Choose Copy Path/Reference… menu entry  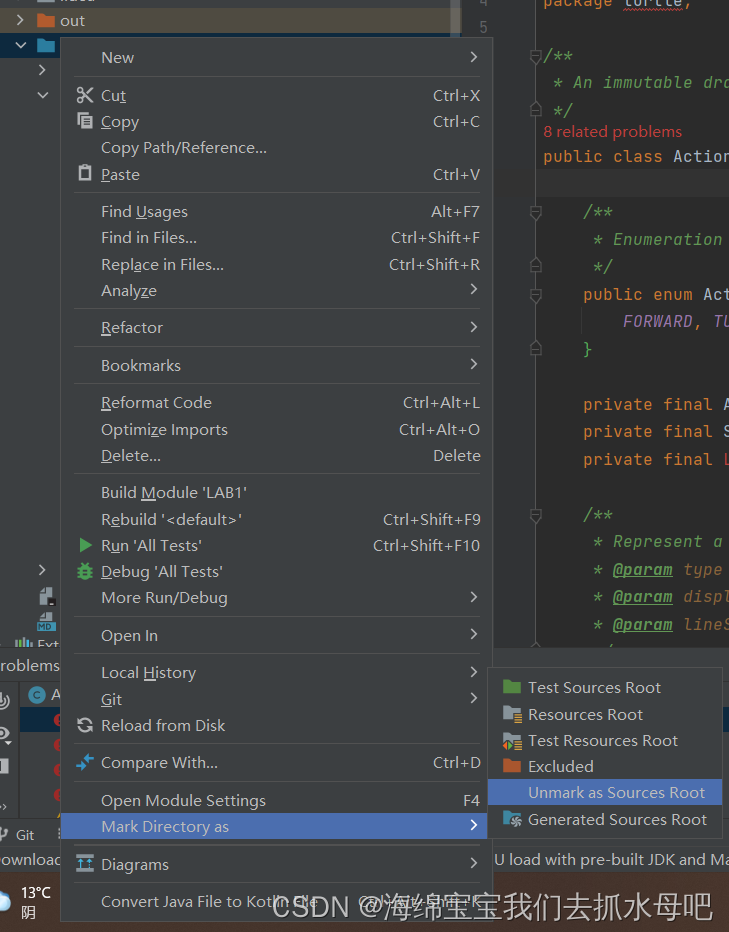[x=276, y=147]
